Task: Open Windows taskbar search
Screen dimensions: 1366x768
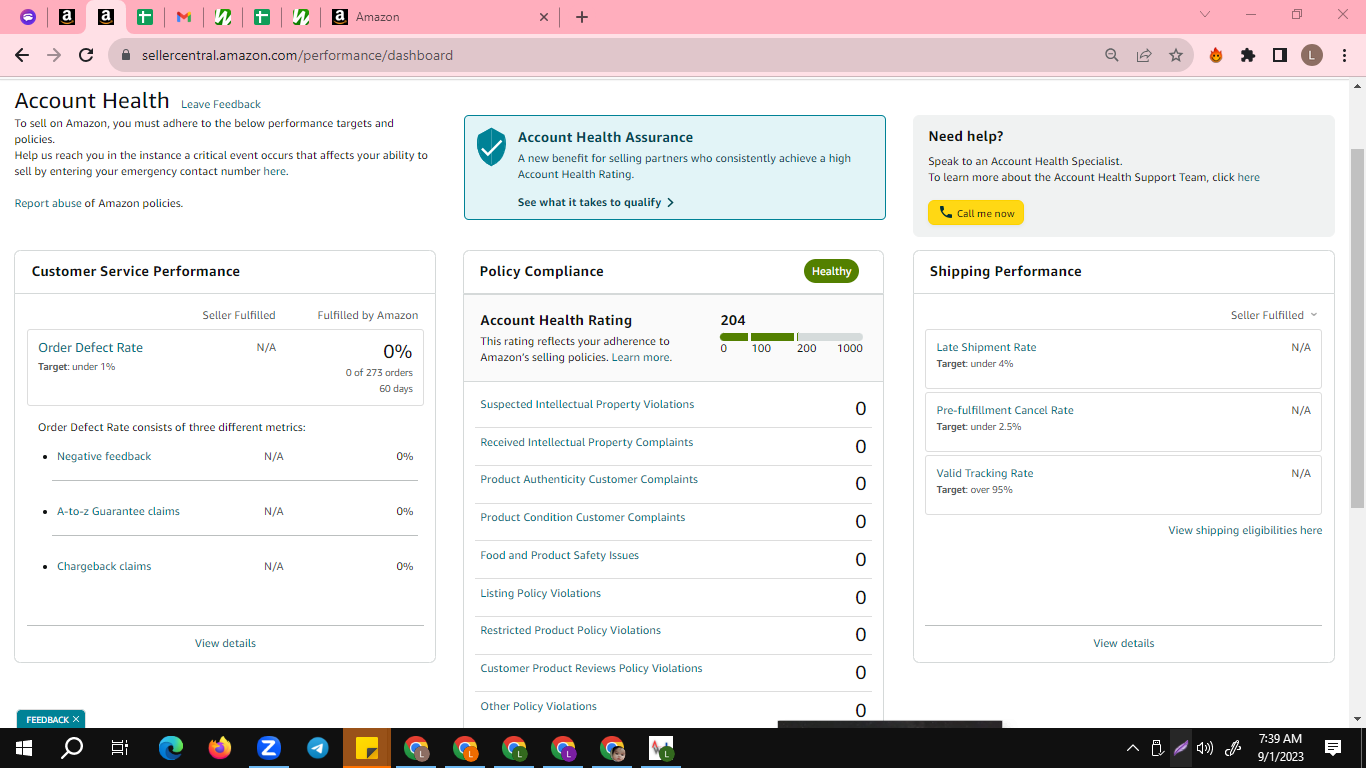Action: tap(72, 748)
